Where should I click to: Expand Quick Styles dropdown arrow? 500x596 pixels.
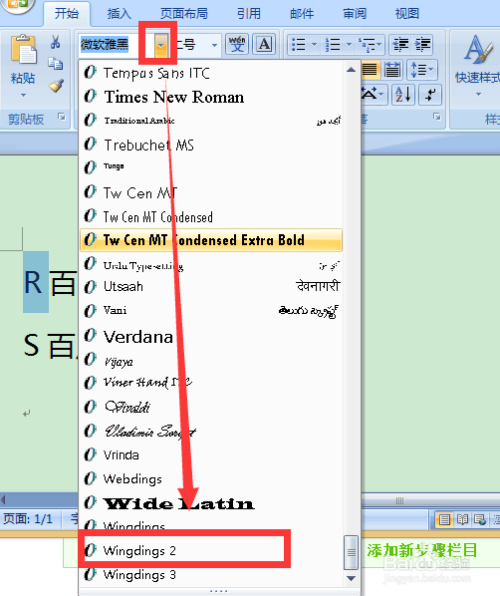(478, 94)
